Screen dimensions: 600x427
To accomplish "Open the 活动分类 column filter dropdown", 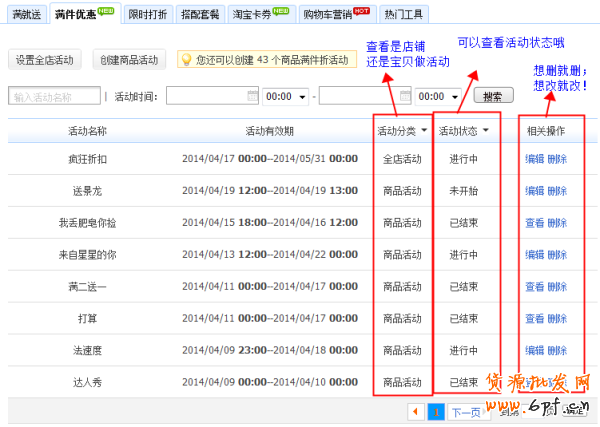I will click(424, 131).
